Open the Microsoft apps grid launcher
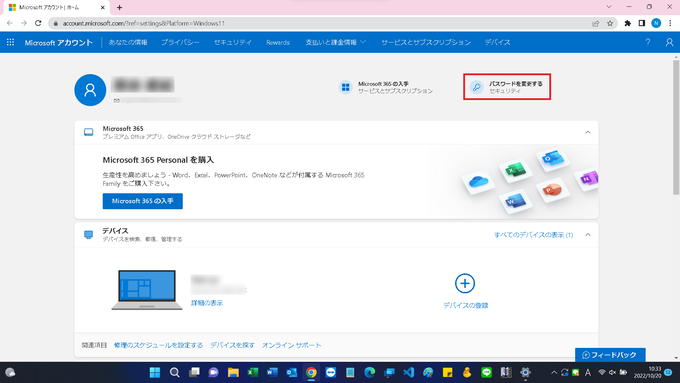The width and height of the screenshot is (680, 383). coord(10,42)
